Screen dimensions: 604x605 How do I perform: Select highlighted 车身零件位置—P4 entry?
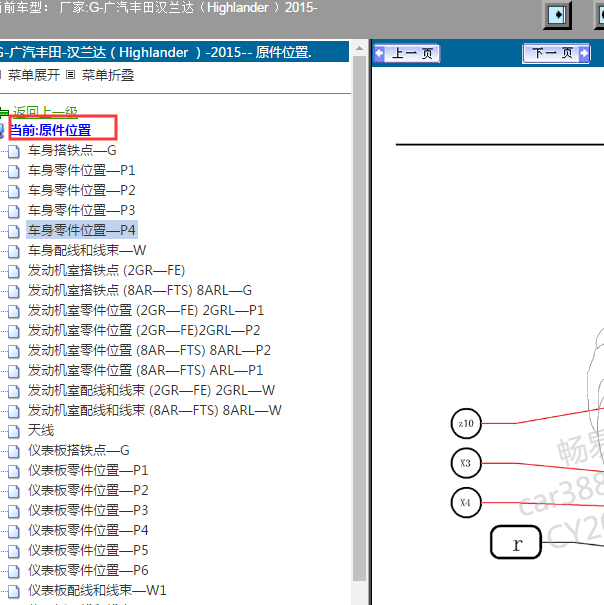point(81,230)
